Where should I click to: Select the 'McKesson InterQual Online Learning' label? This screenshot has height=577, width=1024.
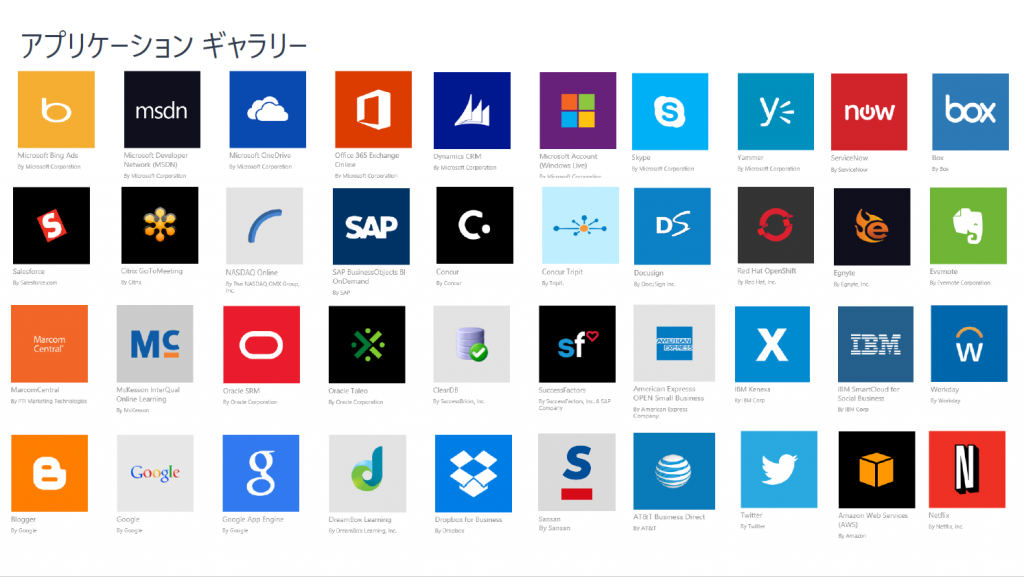(x=148, y=394)
